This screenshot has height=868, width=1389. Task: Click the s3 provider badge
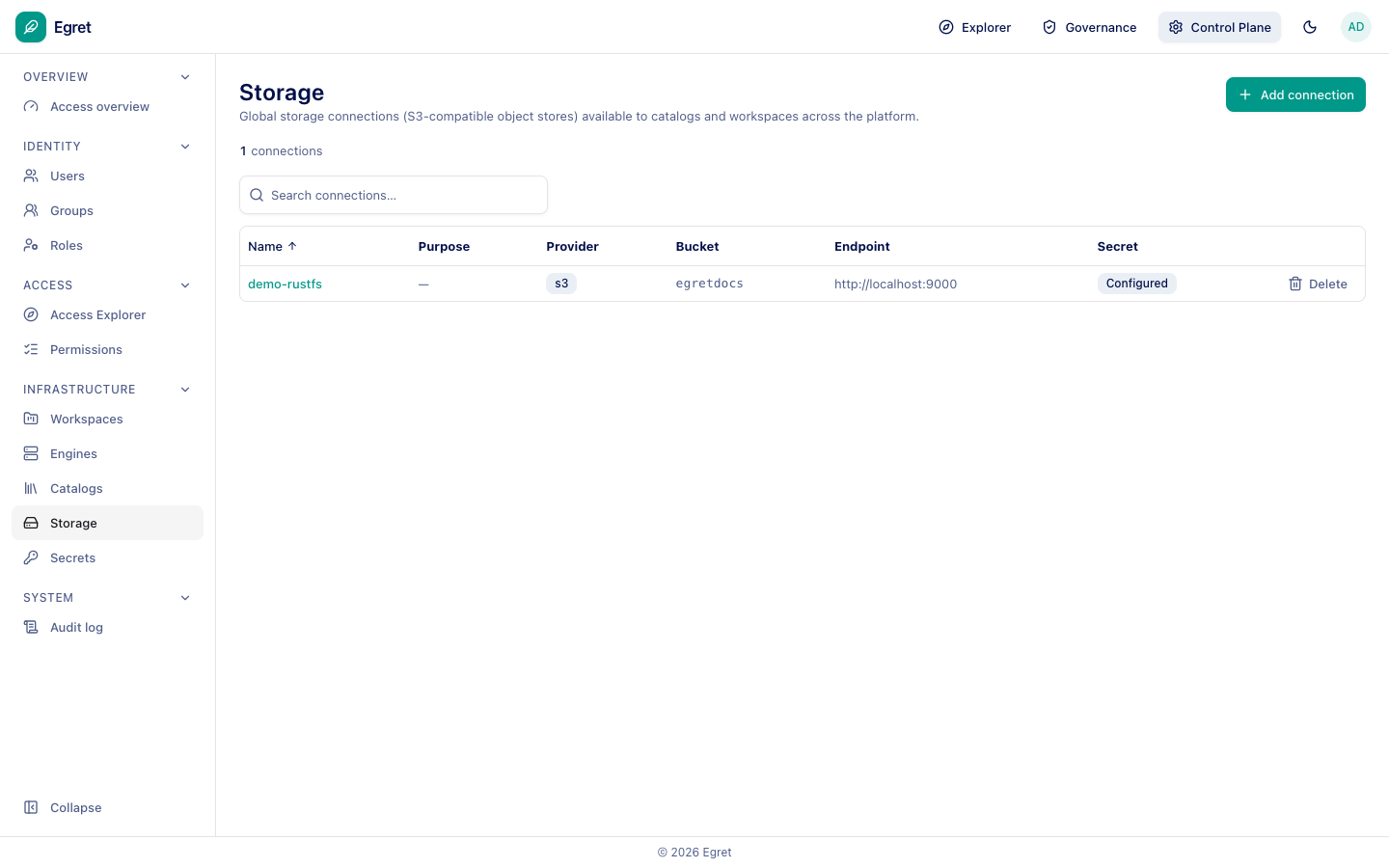(x=561, y=284)
